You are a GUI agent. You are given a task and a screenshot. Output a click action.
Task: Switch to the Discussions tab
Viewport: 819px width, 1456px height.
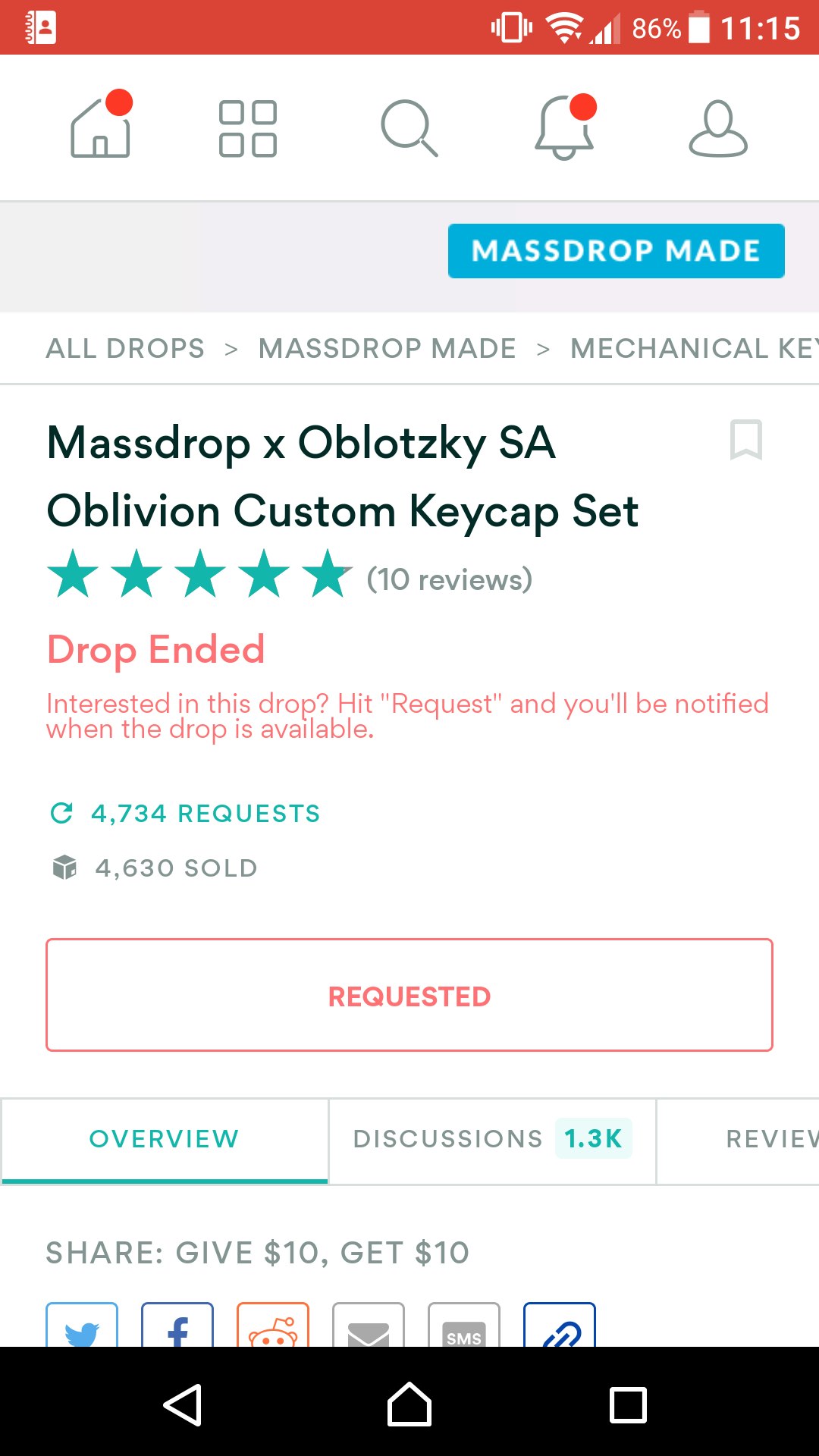(492, 1139)
